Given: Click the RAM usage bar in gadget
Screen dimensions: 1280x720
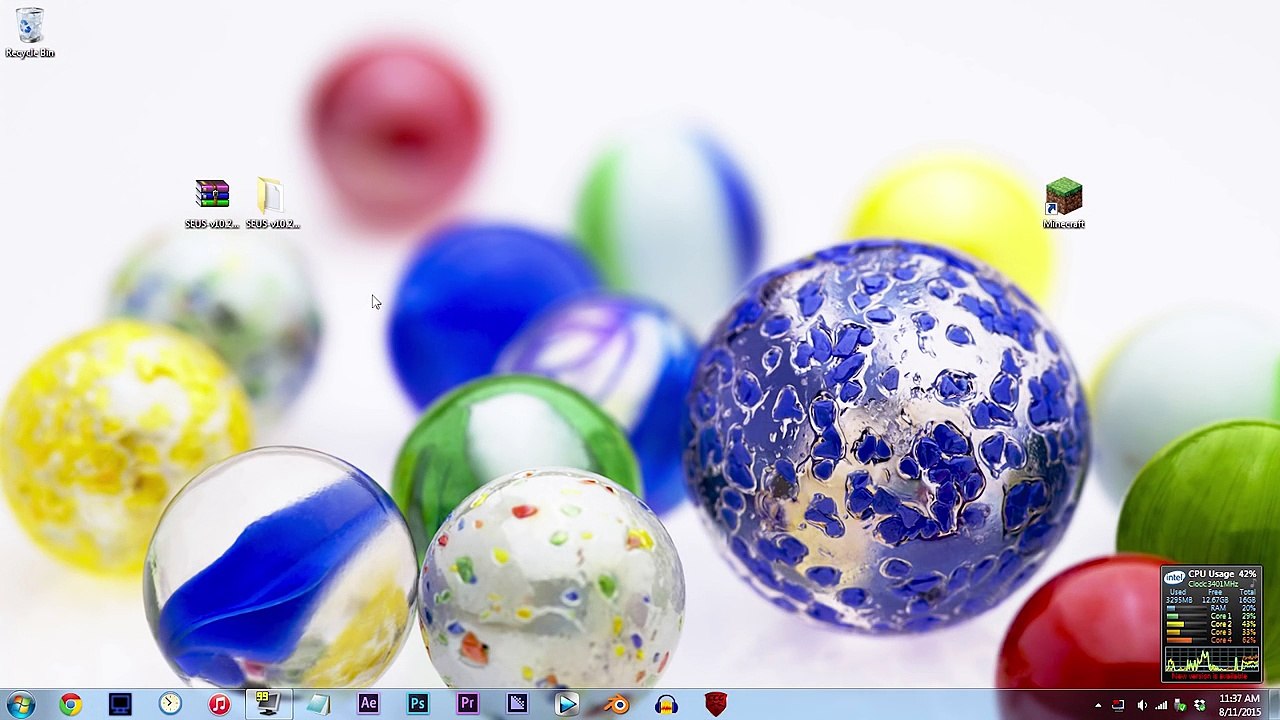Looking at the screenshot, I should coord(1187,608).
